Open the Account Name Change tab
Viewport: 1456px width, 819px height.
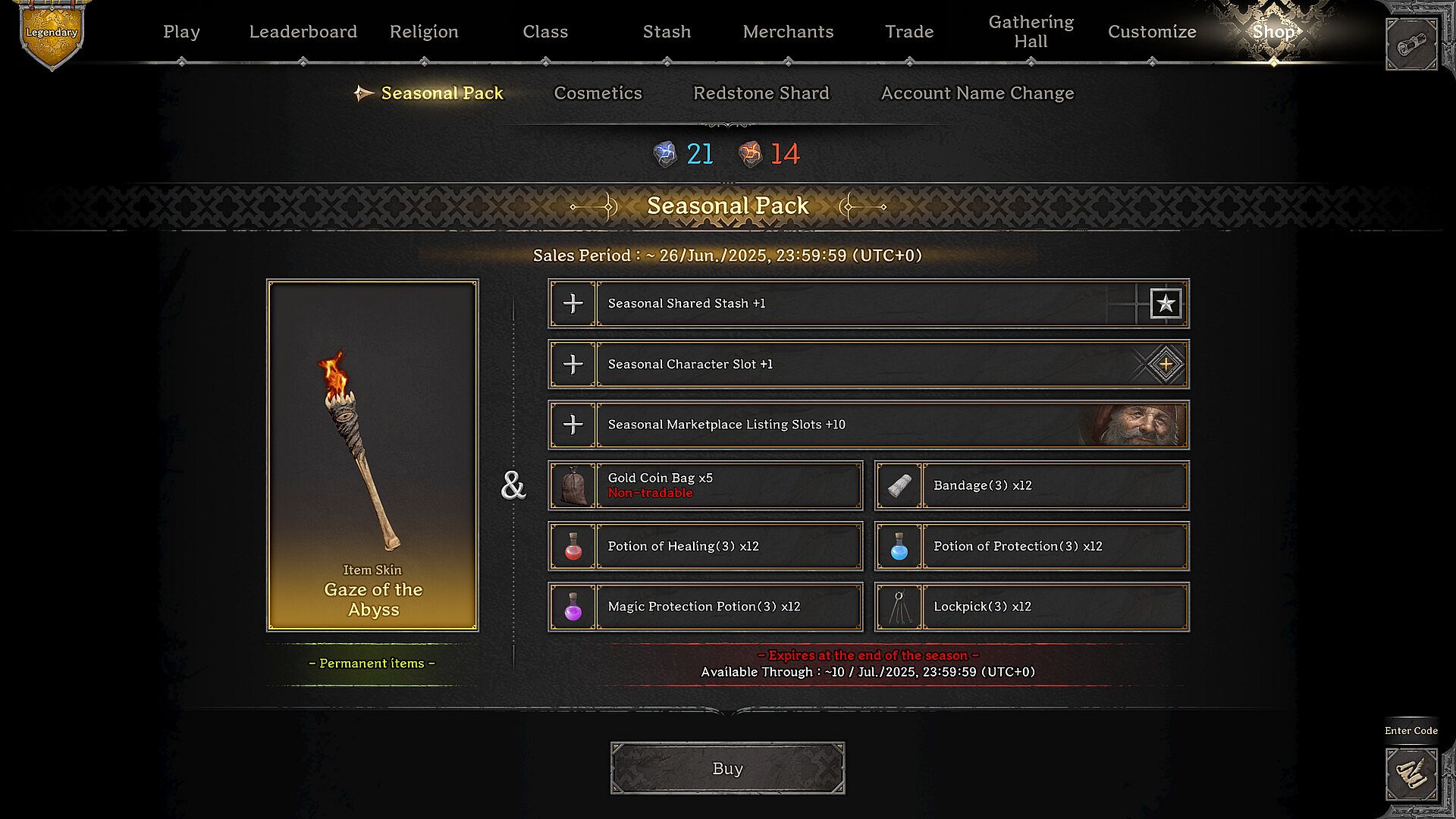[977, 93]
